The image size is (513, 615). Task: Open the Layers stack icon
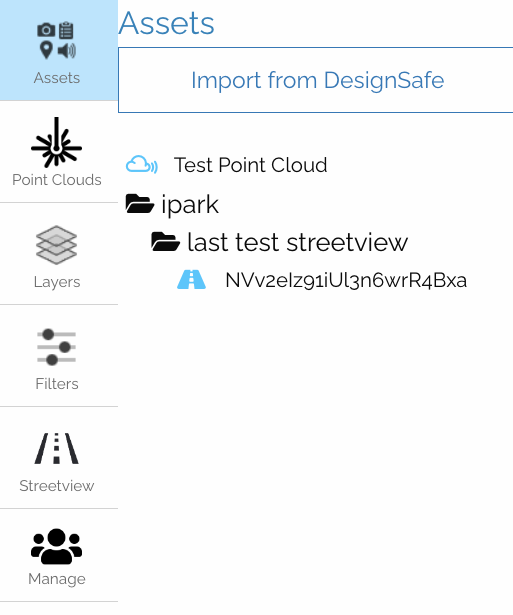56,245
